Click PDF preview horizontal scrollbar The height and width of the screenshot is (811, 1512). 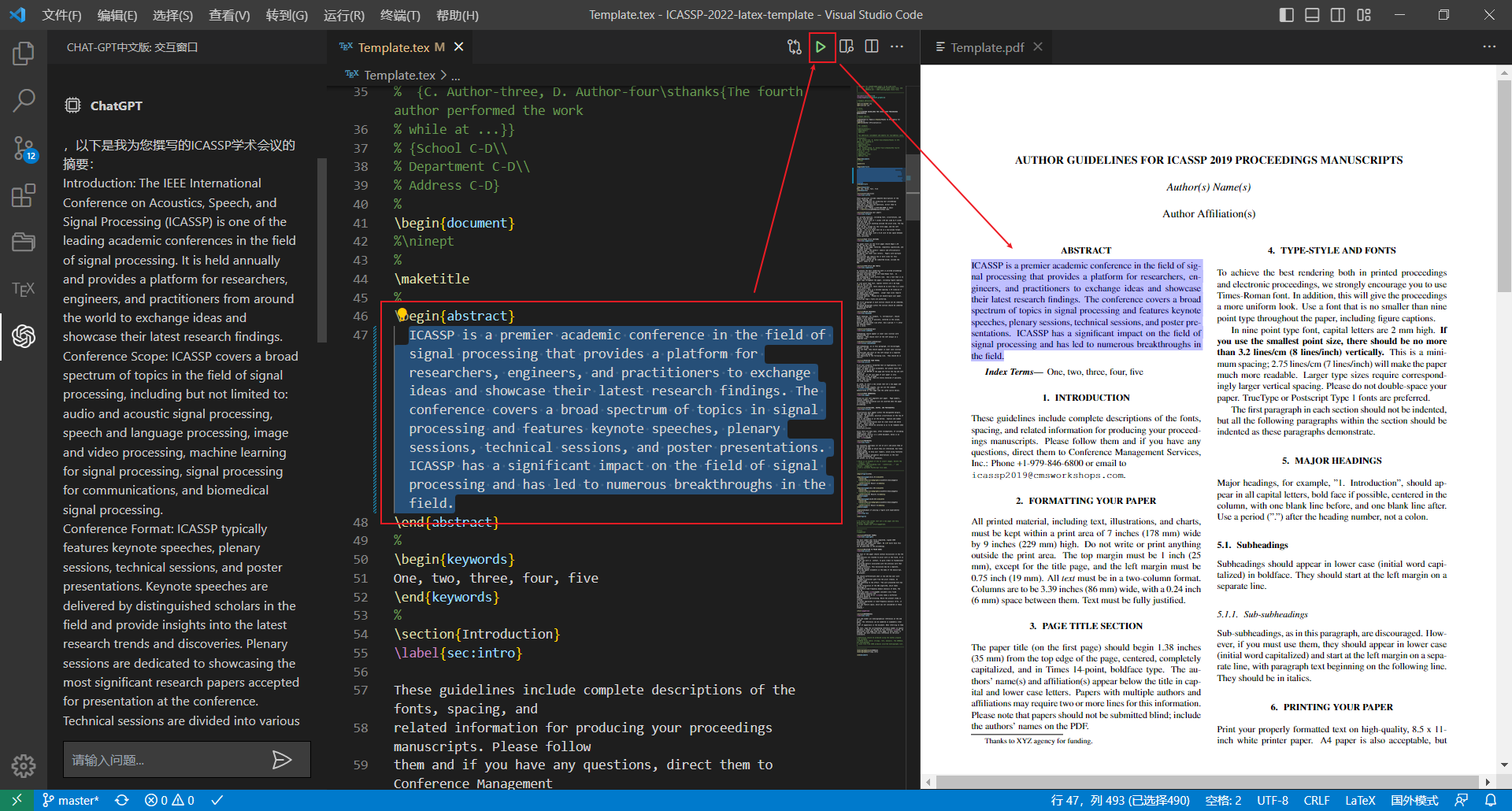1208,782
